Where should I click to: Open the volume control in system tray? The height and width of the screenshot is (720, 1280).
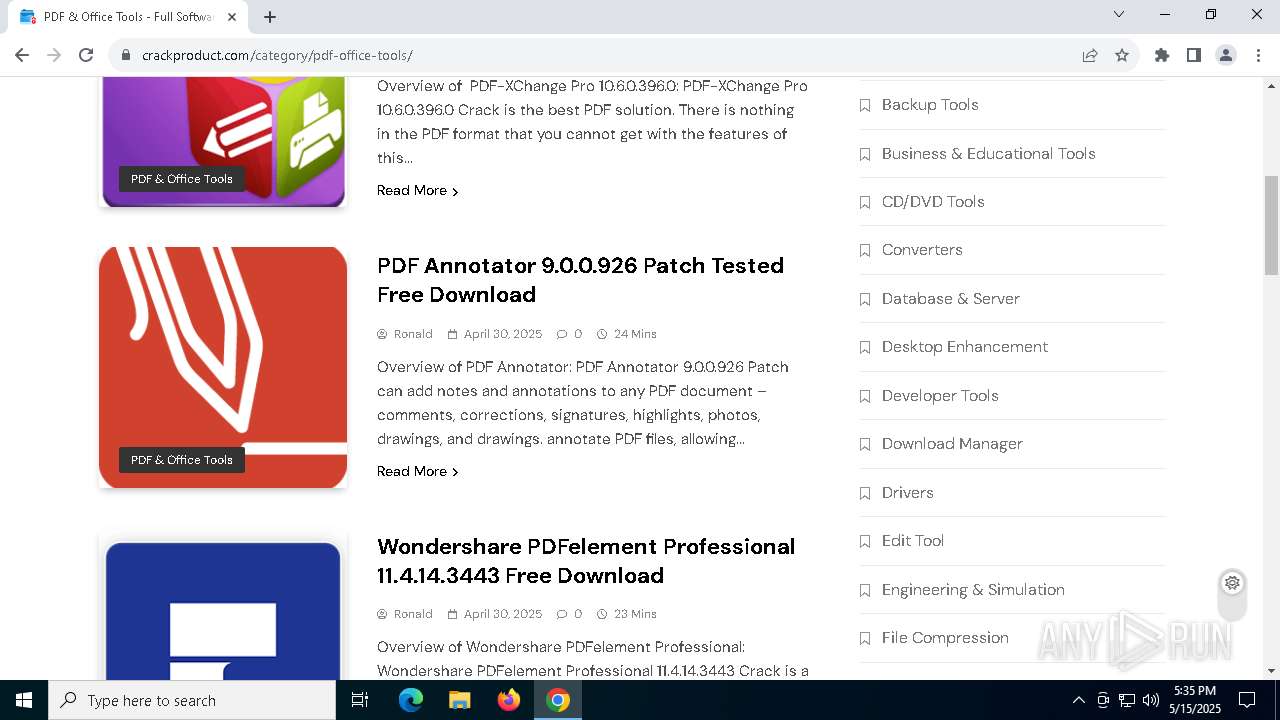click(1151, 700)
